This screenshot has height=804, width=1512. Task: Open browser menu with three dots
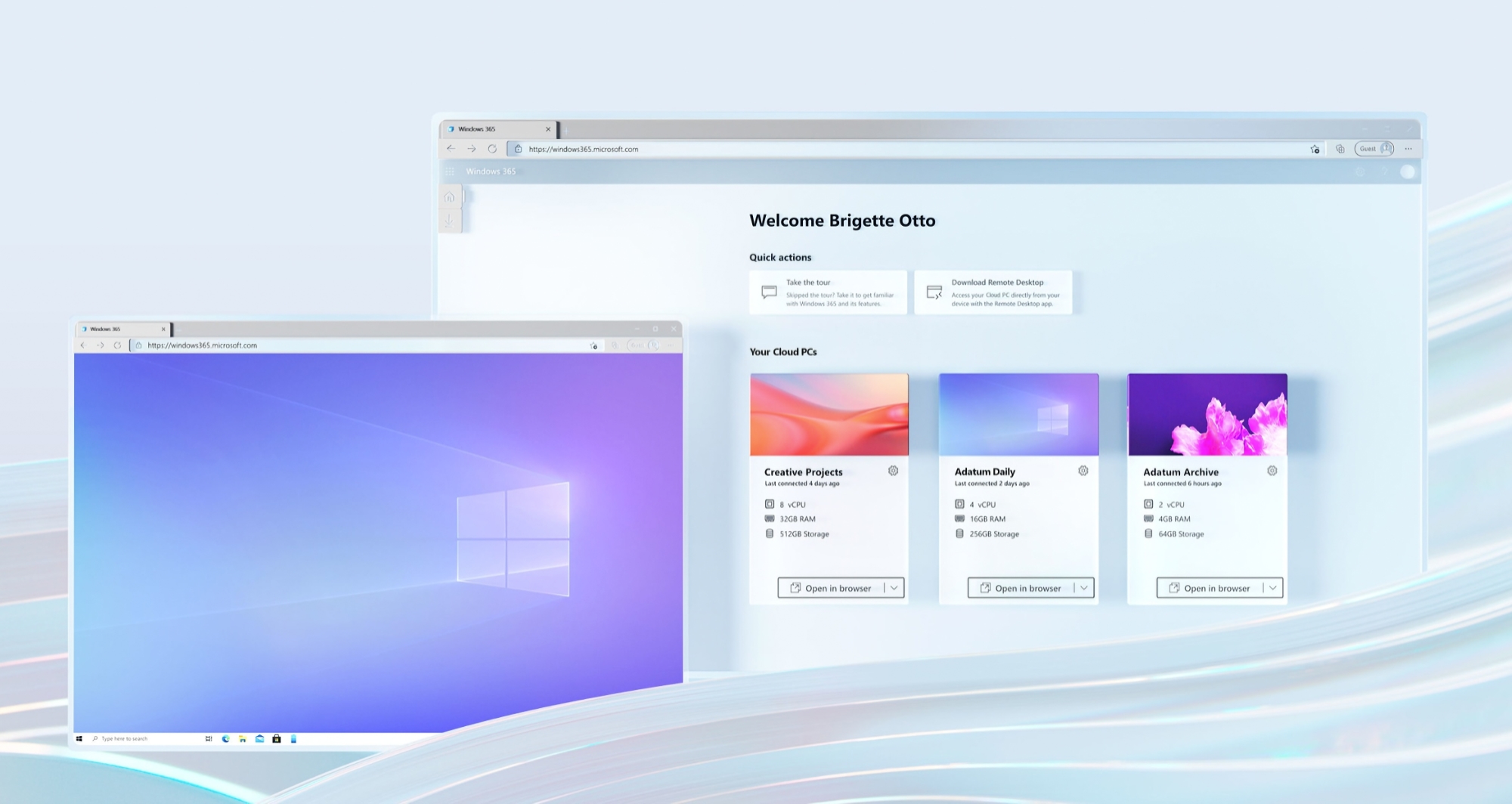point(1408,149)
